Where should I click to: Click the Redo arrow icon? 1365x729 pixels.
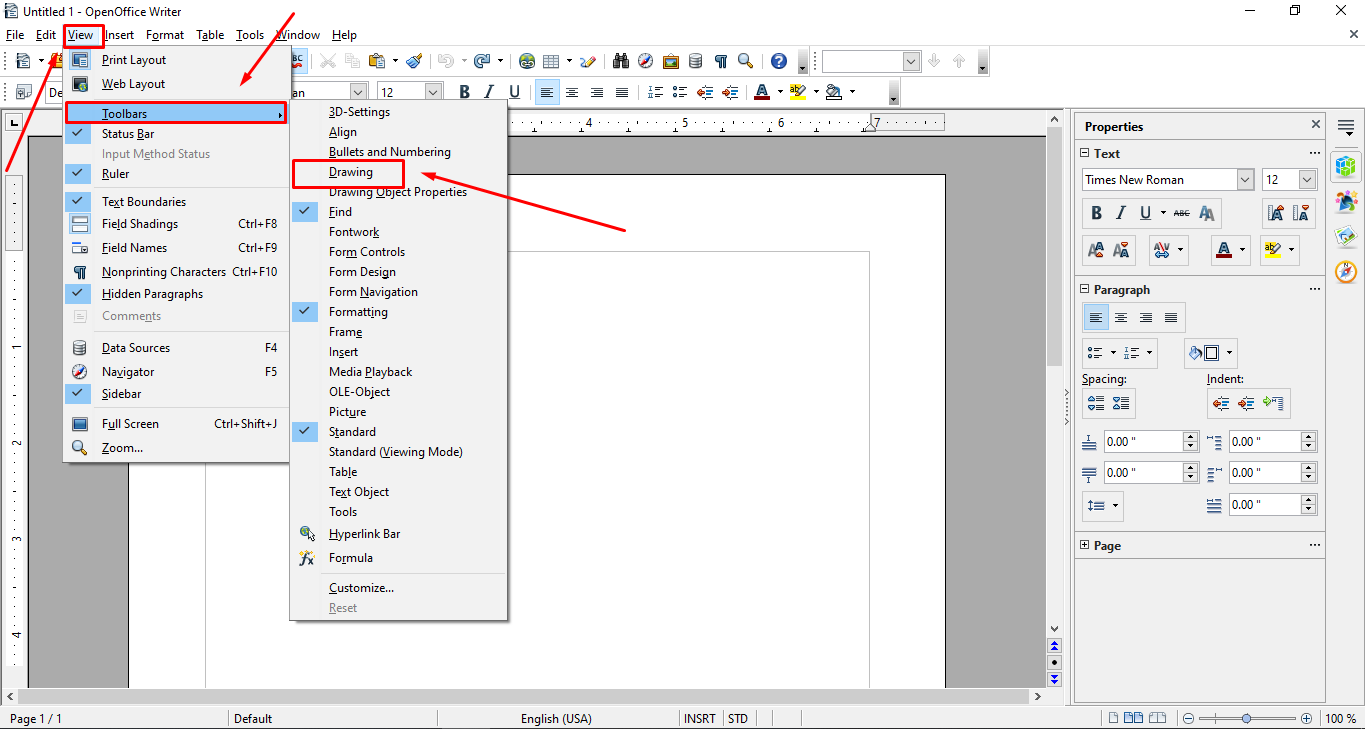click(482, 61)
